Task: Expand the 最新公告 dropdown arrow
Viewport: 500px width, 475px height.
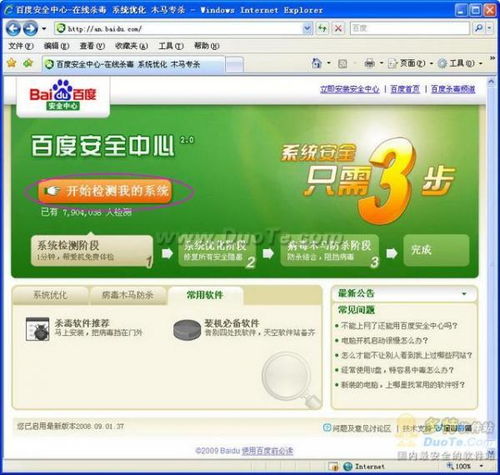Action: coord(464,294)
